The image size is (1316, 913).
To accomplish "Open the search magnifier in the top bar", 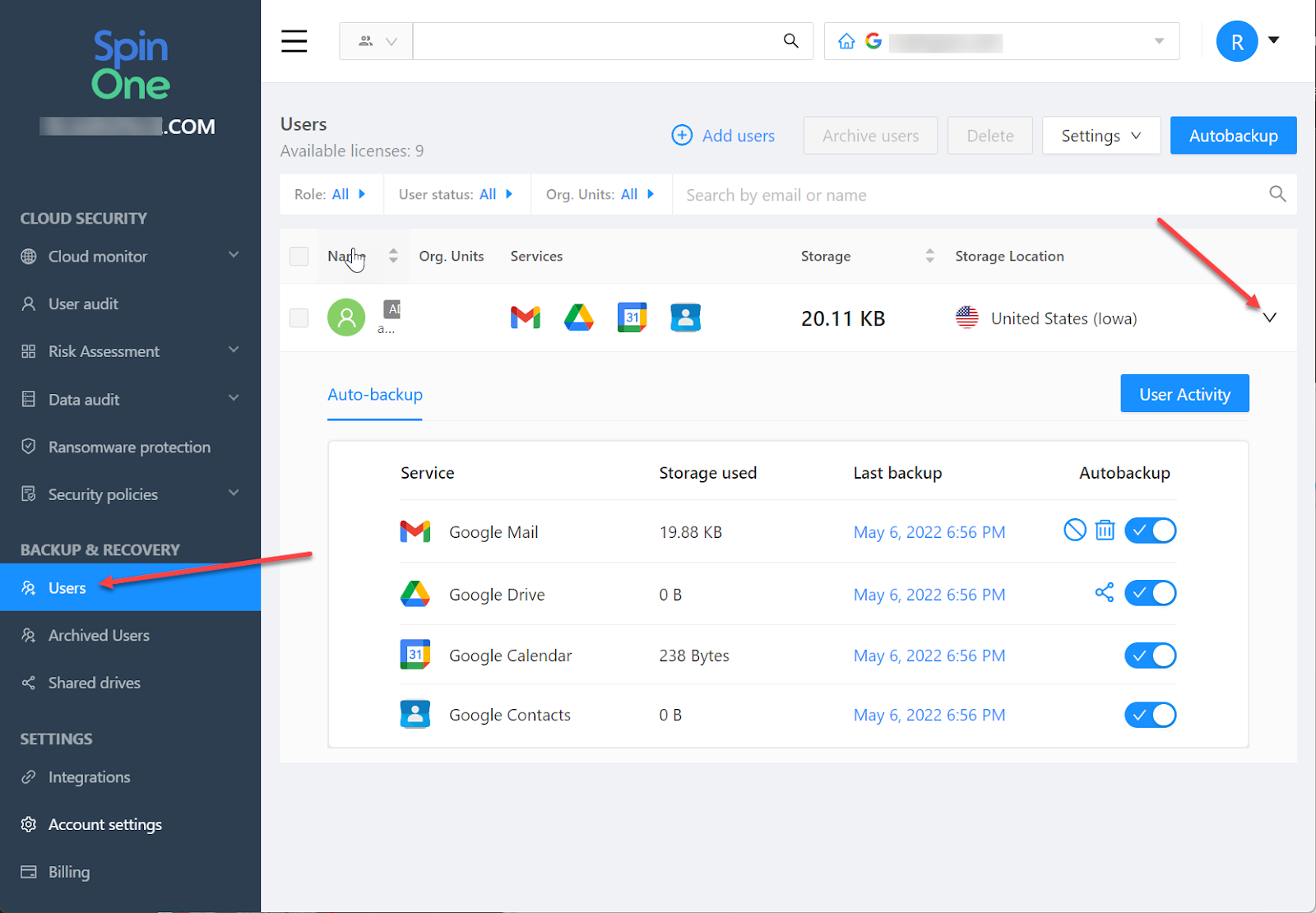I will (x=790, y=40).
